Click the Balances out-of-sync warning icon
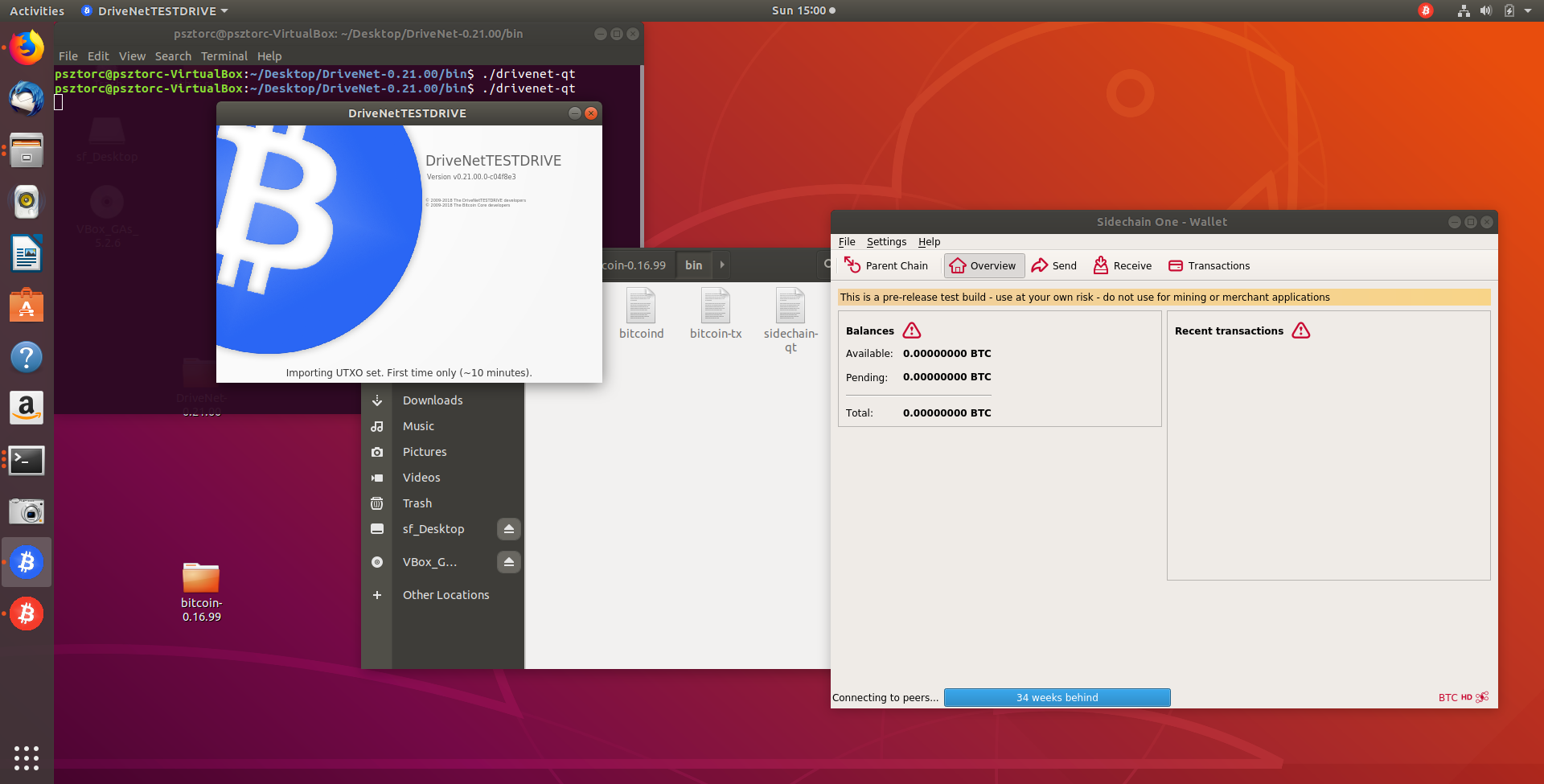1544x784 pixels. click(912, 330)
